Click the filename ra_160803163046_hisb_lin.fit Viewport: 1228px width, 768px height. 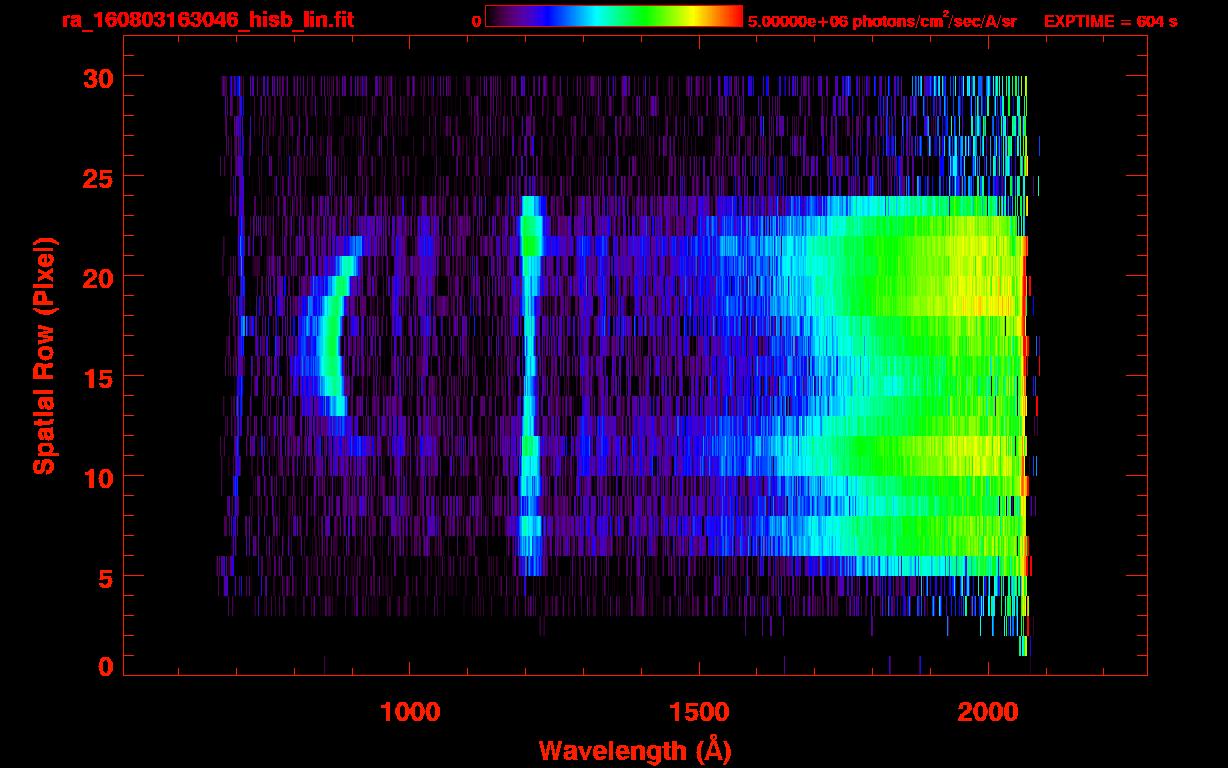click(207, 20)
